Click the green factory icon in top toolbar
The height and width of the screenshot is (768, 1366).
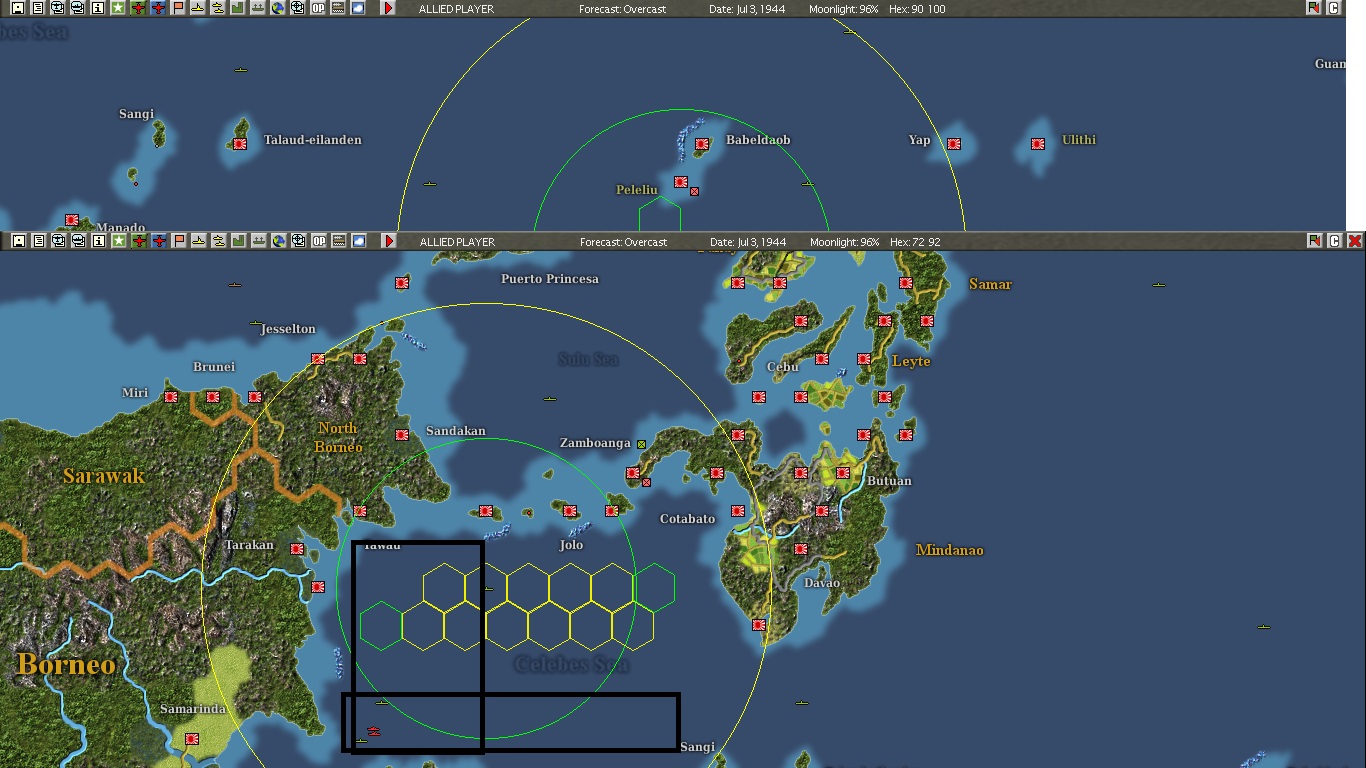pyautogui.click(x=238, y=8)
